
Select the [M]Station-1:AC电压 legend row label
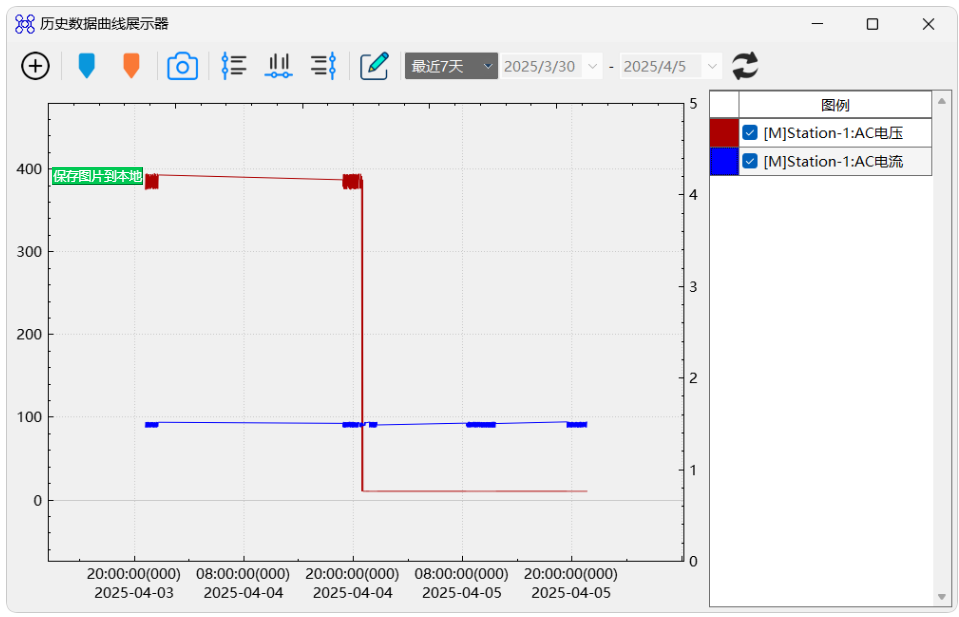click(833, 133)
